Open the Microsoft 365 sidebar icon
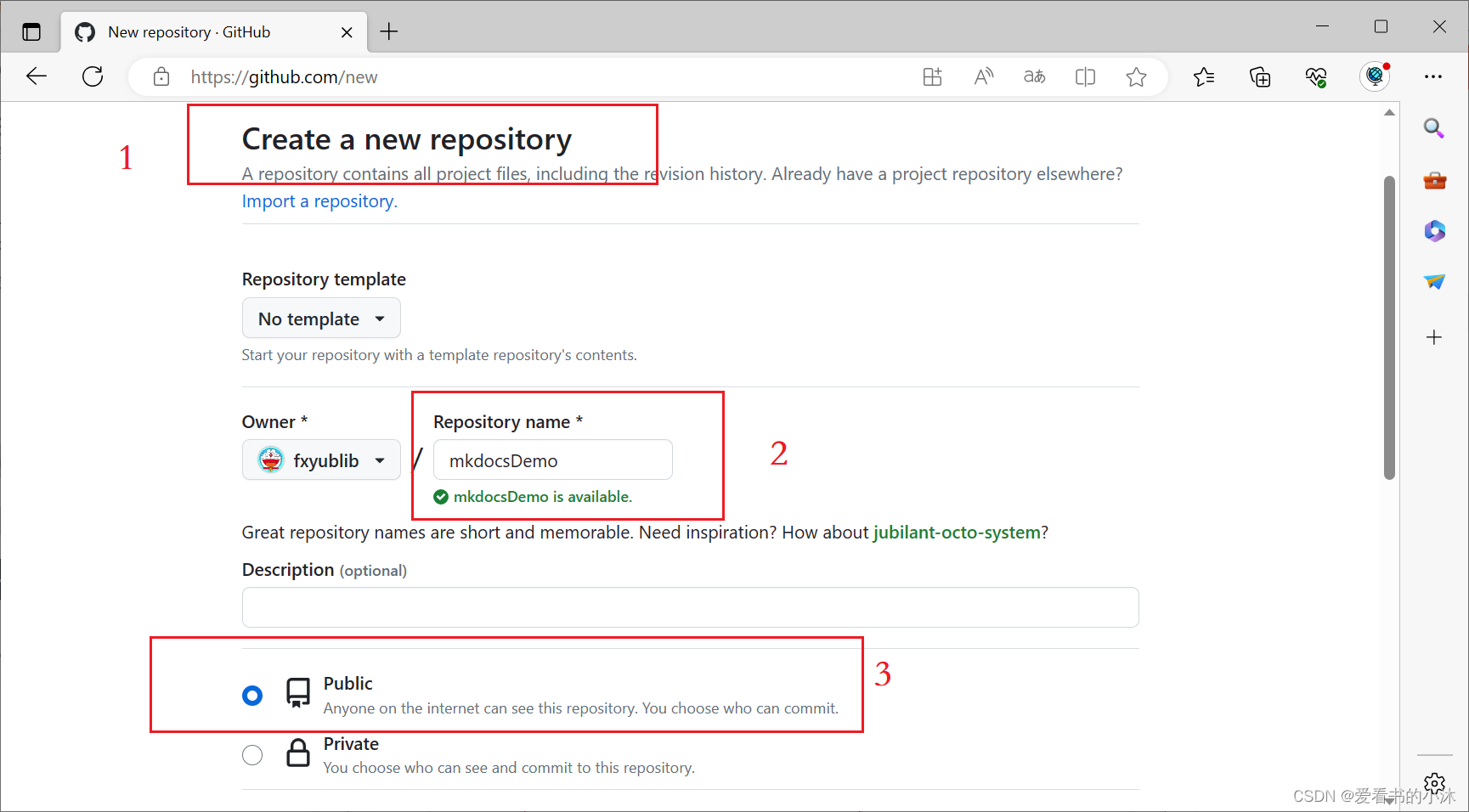 coord(1434,231)
